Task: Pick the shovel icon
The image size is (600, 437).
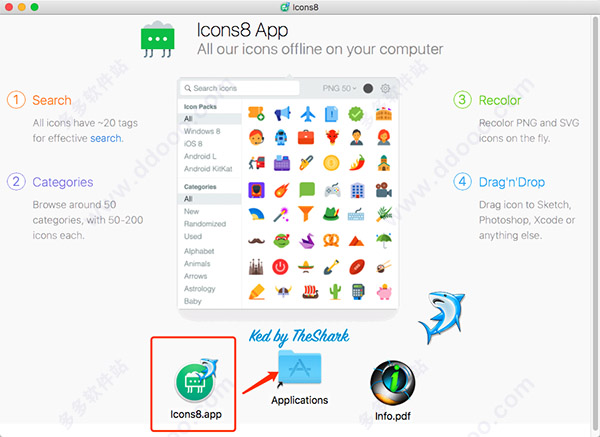Action: tap(331, 267)
